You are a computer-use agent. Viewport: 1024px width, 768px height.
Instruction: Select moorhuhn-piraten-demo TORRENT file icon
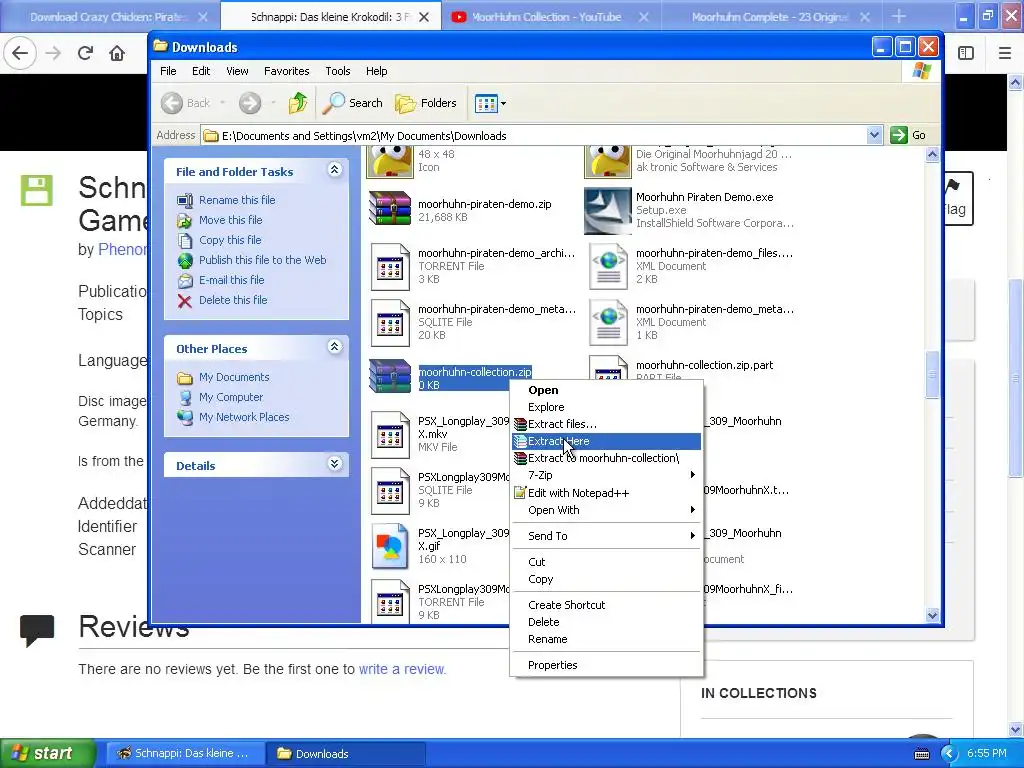click(390, 266)
